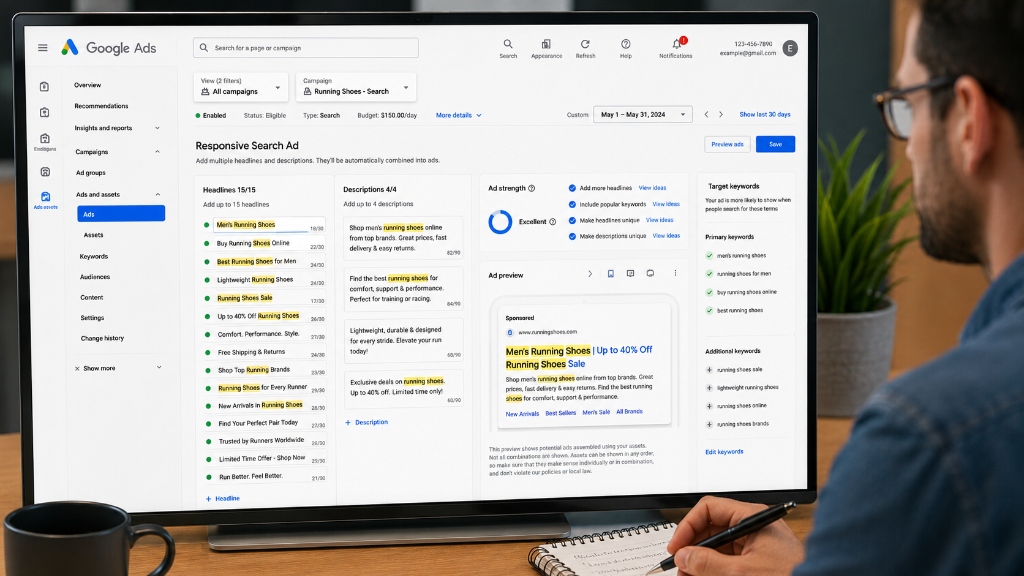Toggle the 'men's running shoes' primary keyword check
Image resolution: width=1024 pixels, height=576 pixels.
pyautogui.click(x=709, y=256)
